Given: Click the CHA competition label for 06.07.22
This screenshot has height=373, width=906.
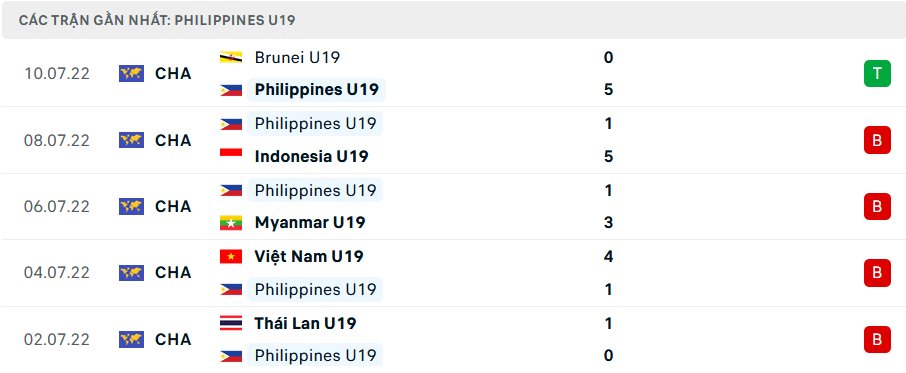Looking at the screenshot, I should pos(173,206).
